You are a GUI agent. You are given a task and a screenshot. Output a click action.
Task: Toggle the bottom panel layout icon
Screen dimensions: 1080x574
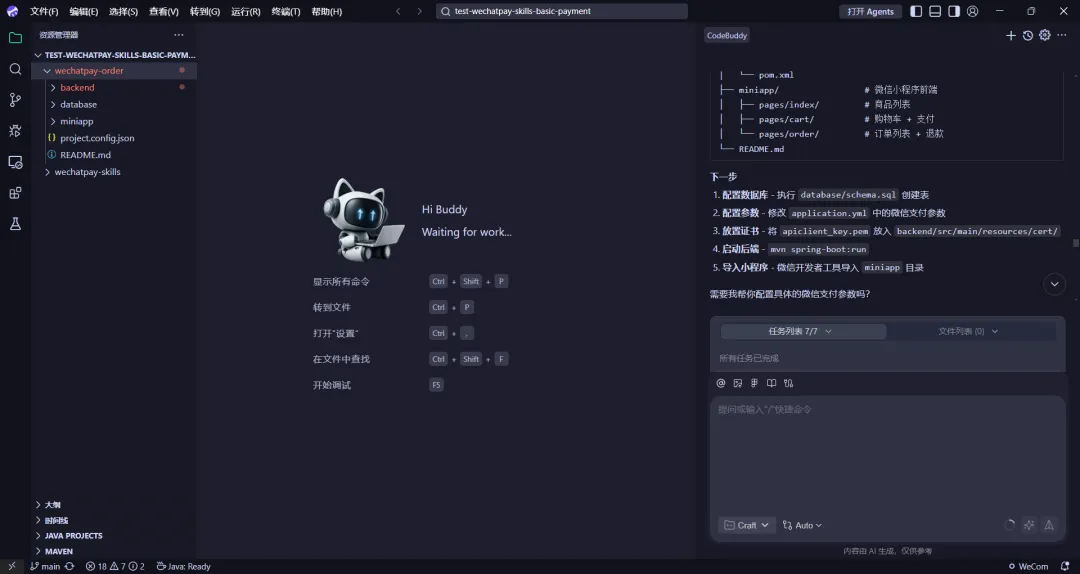tap(935, 11)
